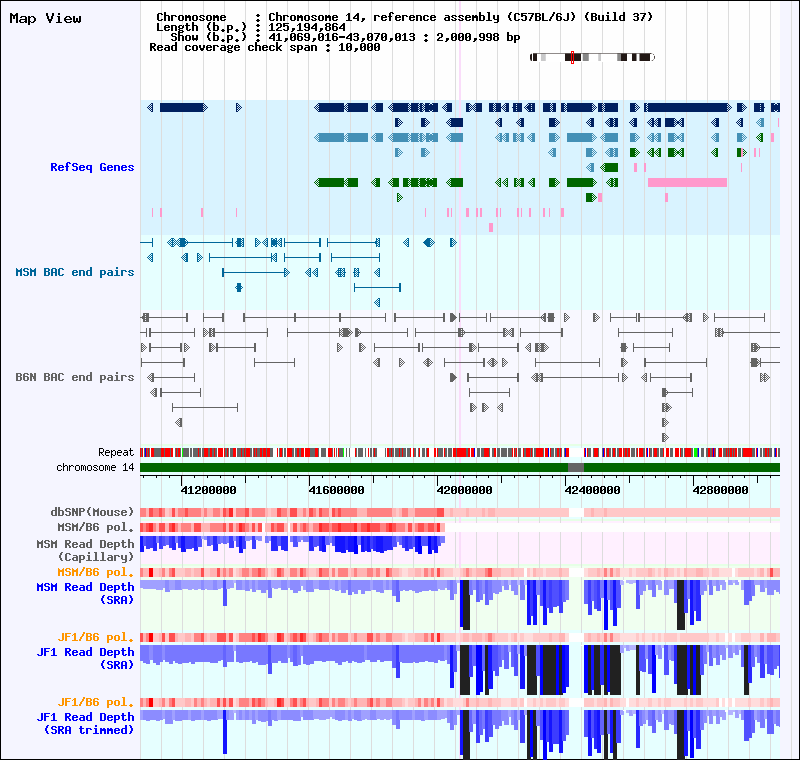Screen dimensions: 800x760
Task: Click the Read coverage check span value 10,000
Action: pyautogui.click(x=359, y=47)
